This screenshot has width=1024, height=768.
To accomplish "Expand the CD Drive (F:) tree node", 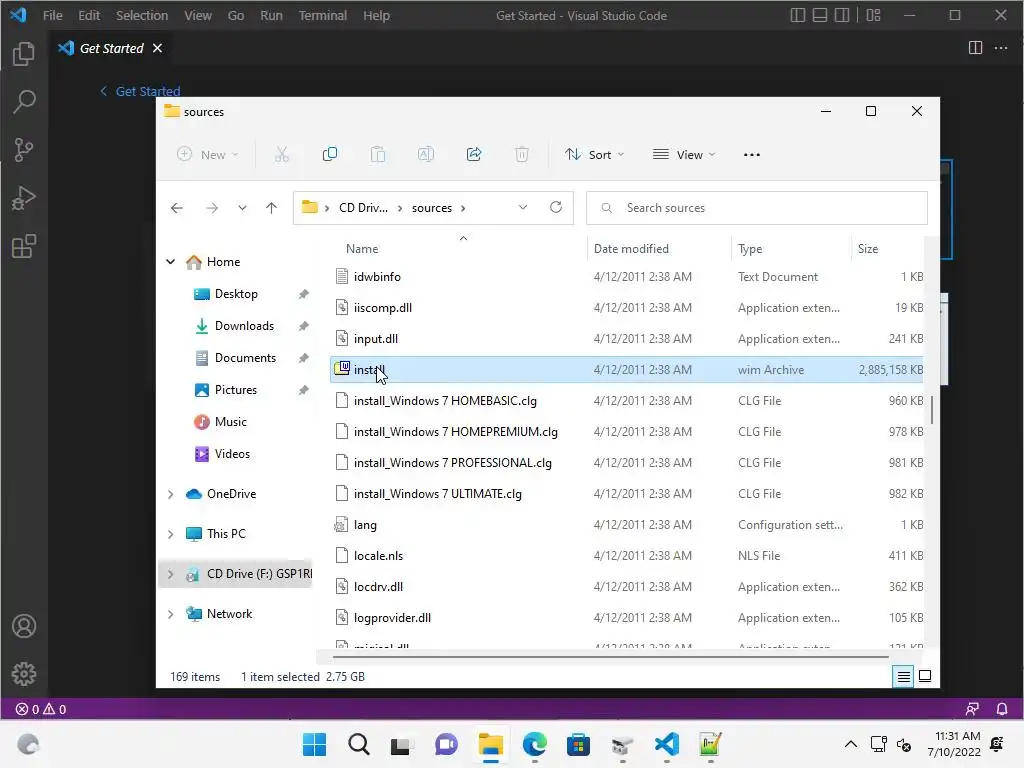I will [x=170, y=574].
